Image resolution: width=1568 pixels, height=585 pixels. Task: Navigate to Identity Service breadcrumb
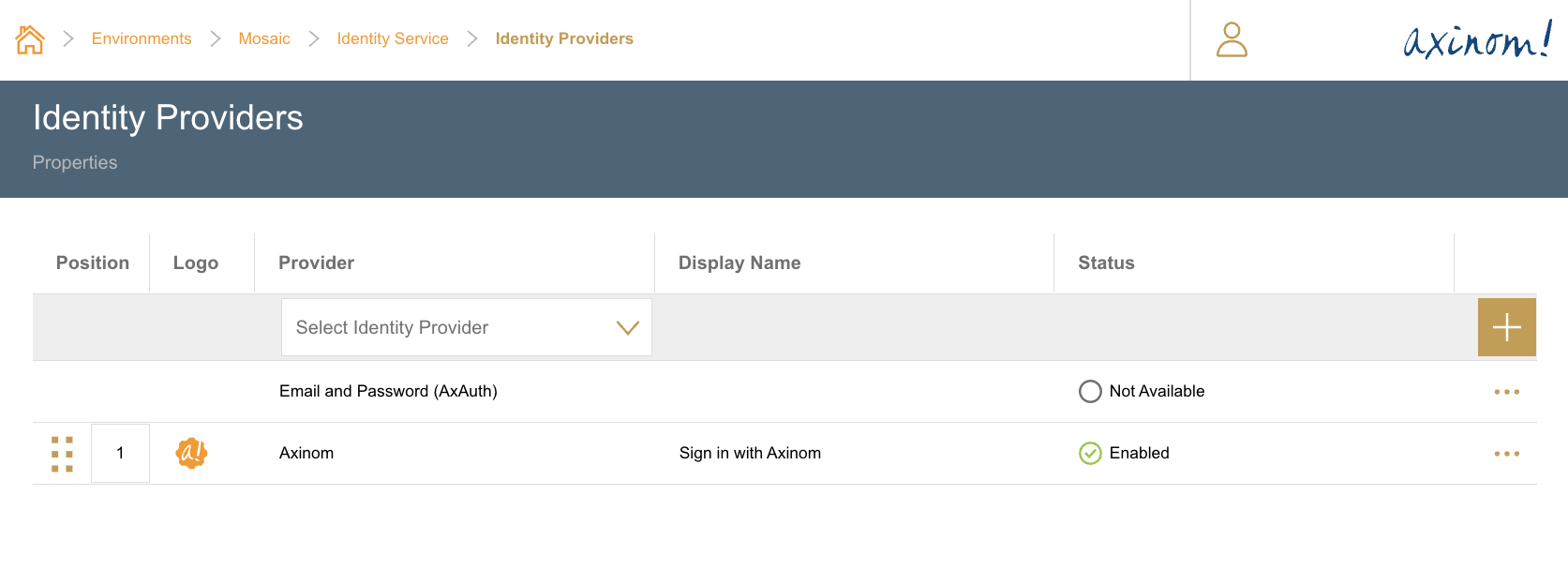pyautogui.click(x=392, y=38)
